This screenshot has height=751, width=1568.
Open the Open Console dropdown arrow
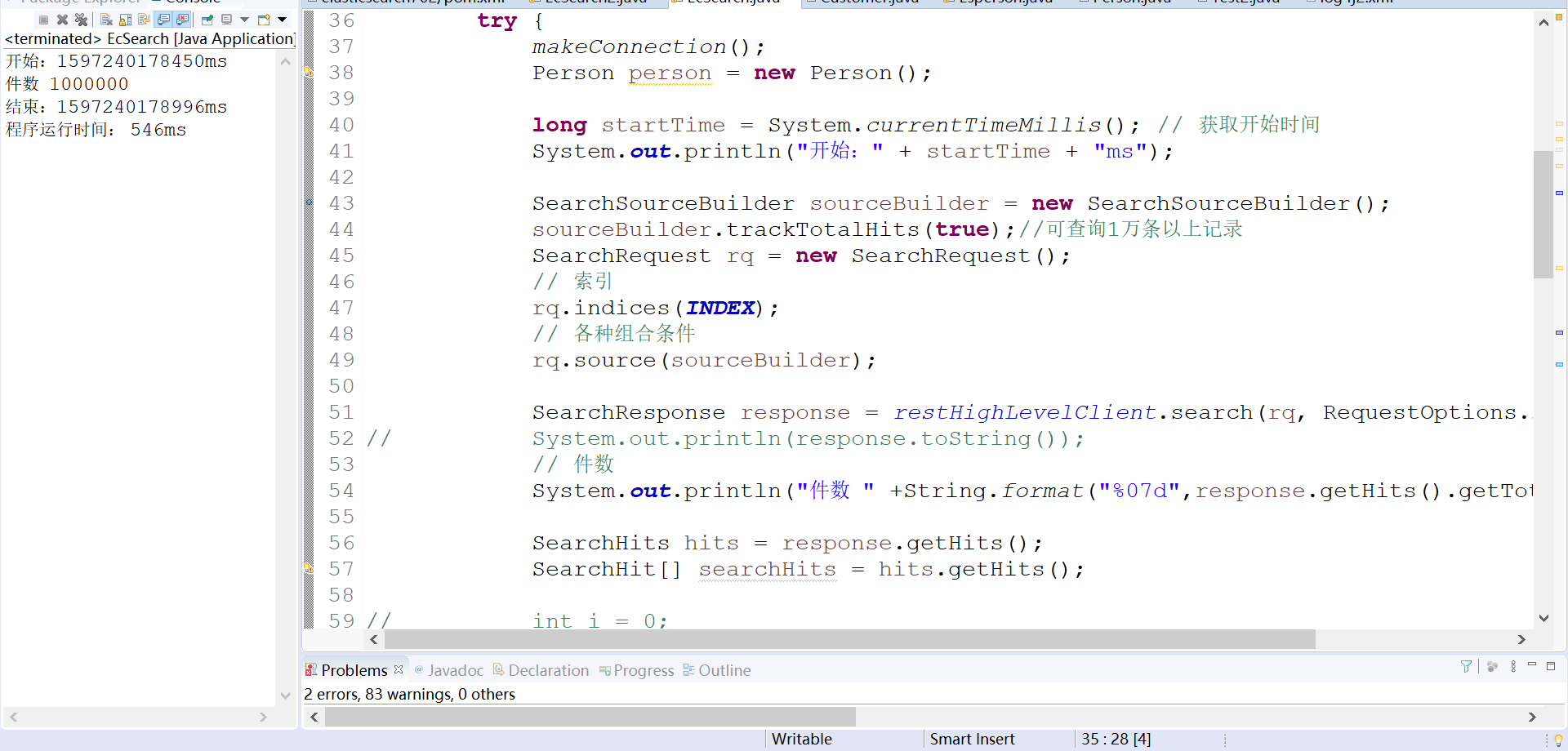283,20
